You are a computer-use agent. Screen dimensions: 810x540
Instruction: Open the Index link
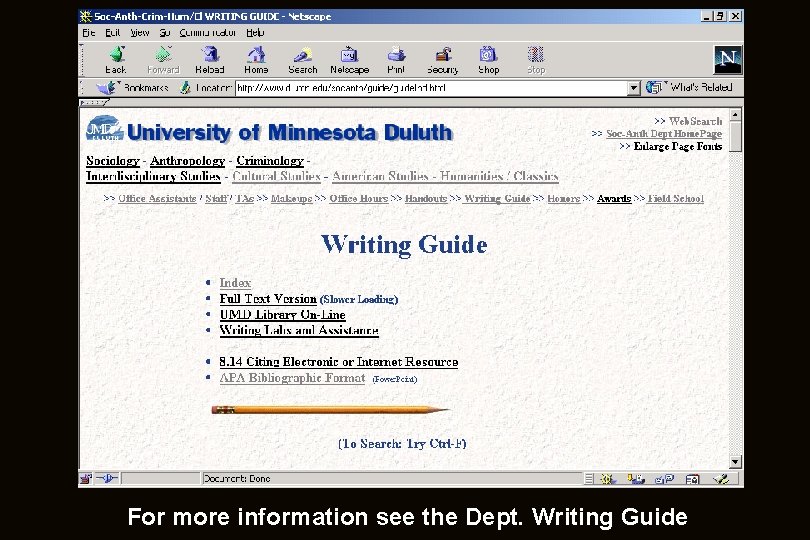point(235,283)
